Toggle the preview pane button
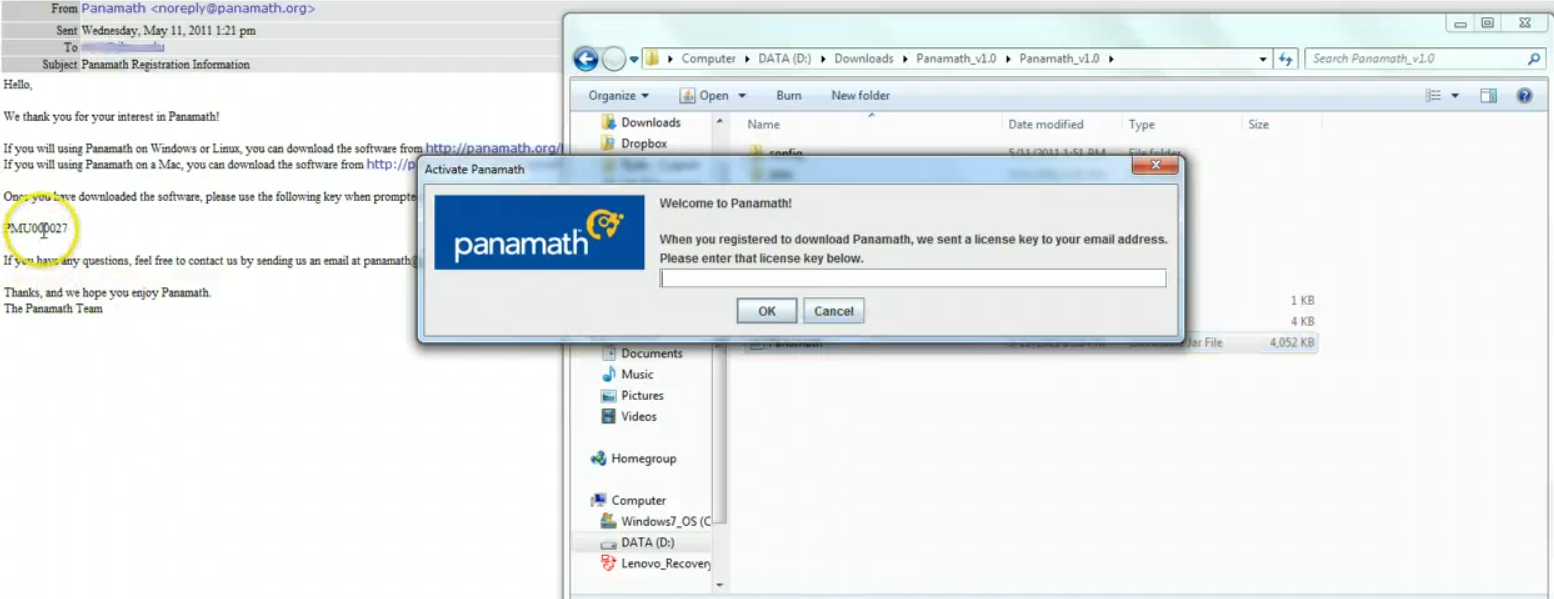This screenshot has width=1554, height=599. (1489, 96)
